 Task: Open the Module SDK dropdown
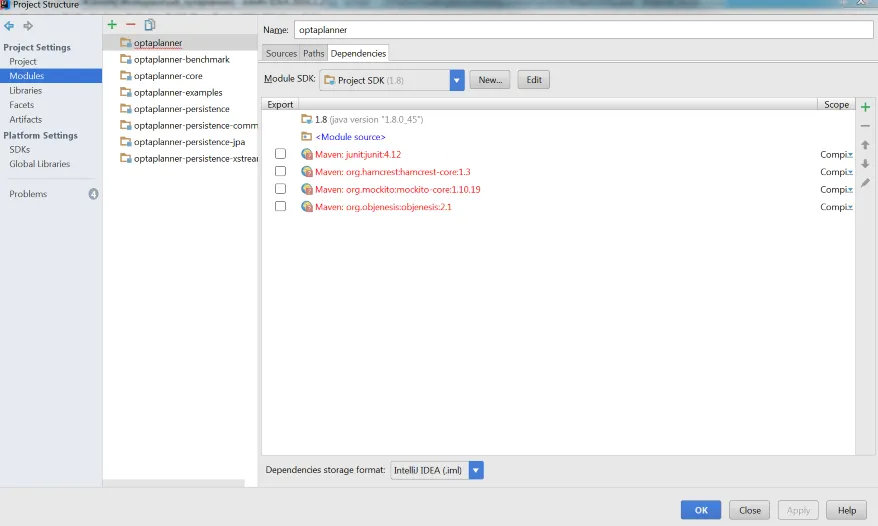pyautogui.click(x=456, y=80)
